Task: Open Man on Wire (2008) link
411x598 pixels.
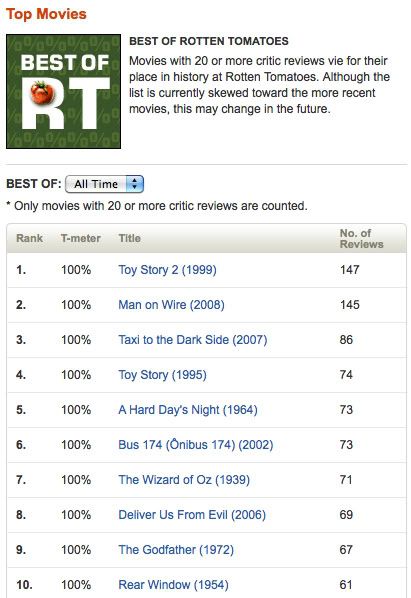Action: (171, 305)
